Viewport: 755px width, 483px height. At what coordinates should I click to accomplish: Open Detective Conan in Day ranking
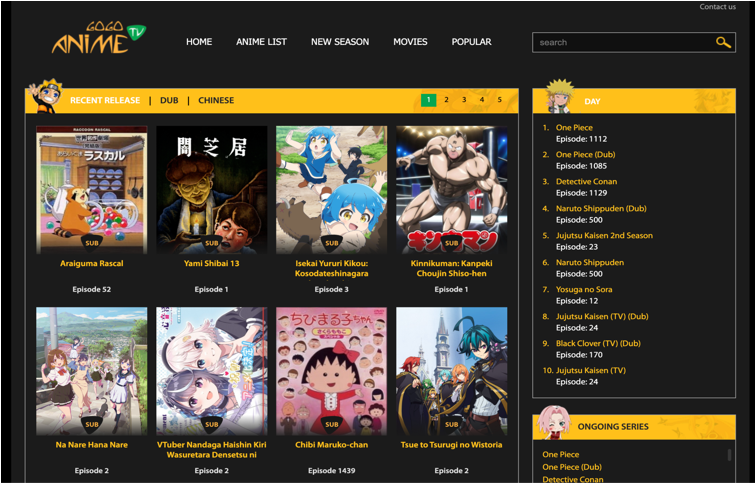pyautogui.click(x=586, y=182)
